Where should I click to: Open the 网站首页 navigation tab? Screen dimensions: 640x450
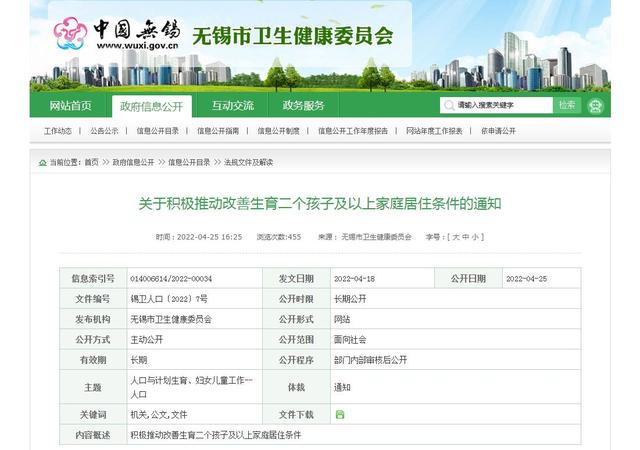(70, 106)
